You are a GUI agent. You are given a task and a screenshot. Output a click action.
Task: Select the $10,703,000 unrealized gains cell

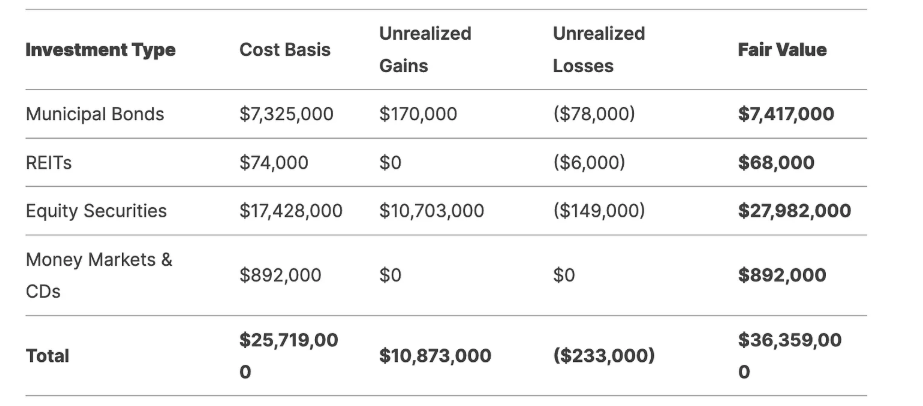click(x=432, y=211)
